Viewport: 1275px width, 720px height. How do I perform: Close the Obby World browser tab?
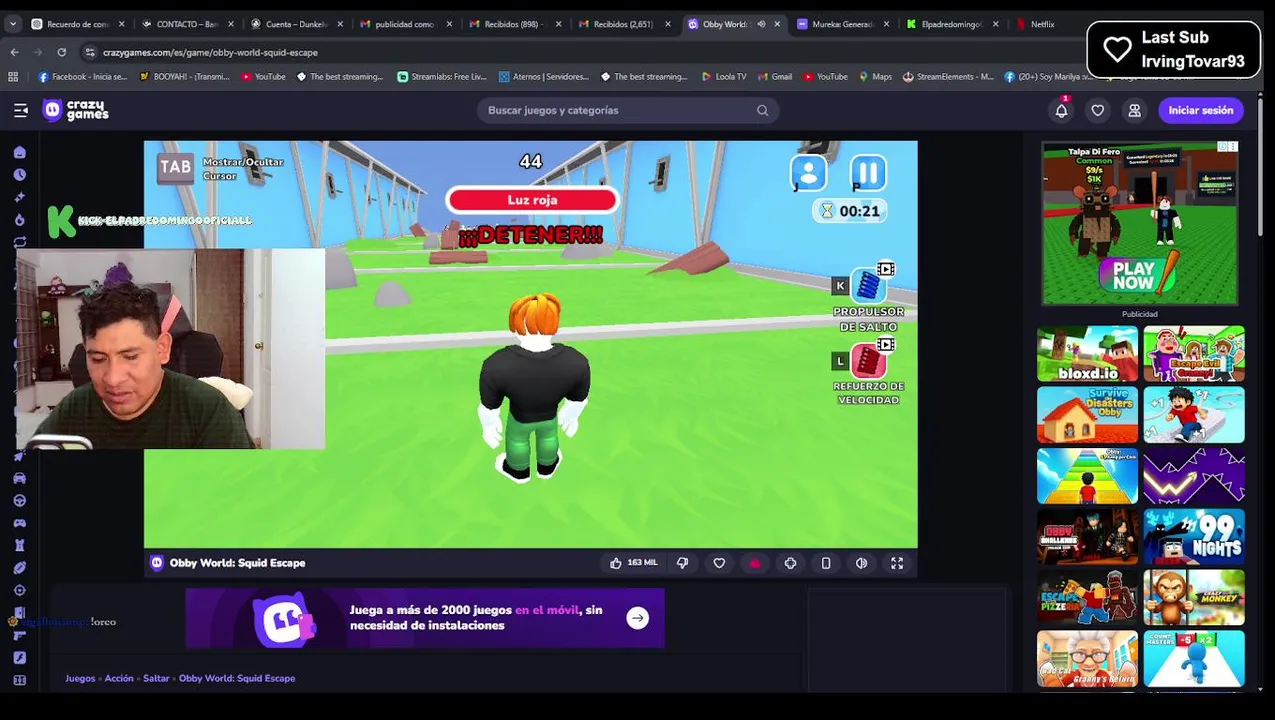pos(777,24)
